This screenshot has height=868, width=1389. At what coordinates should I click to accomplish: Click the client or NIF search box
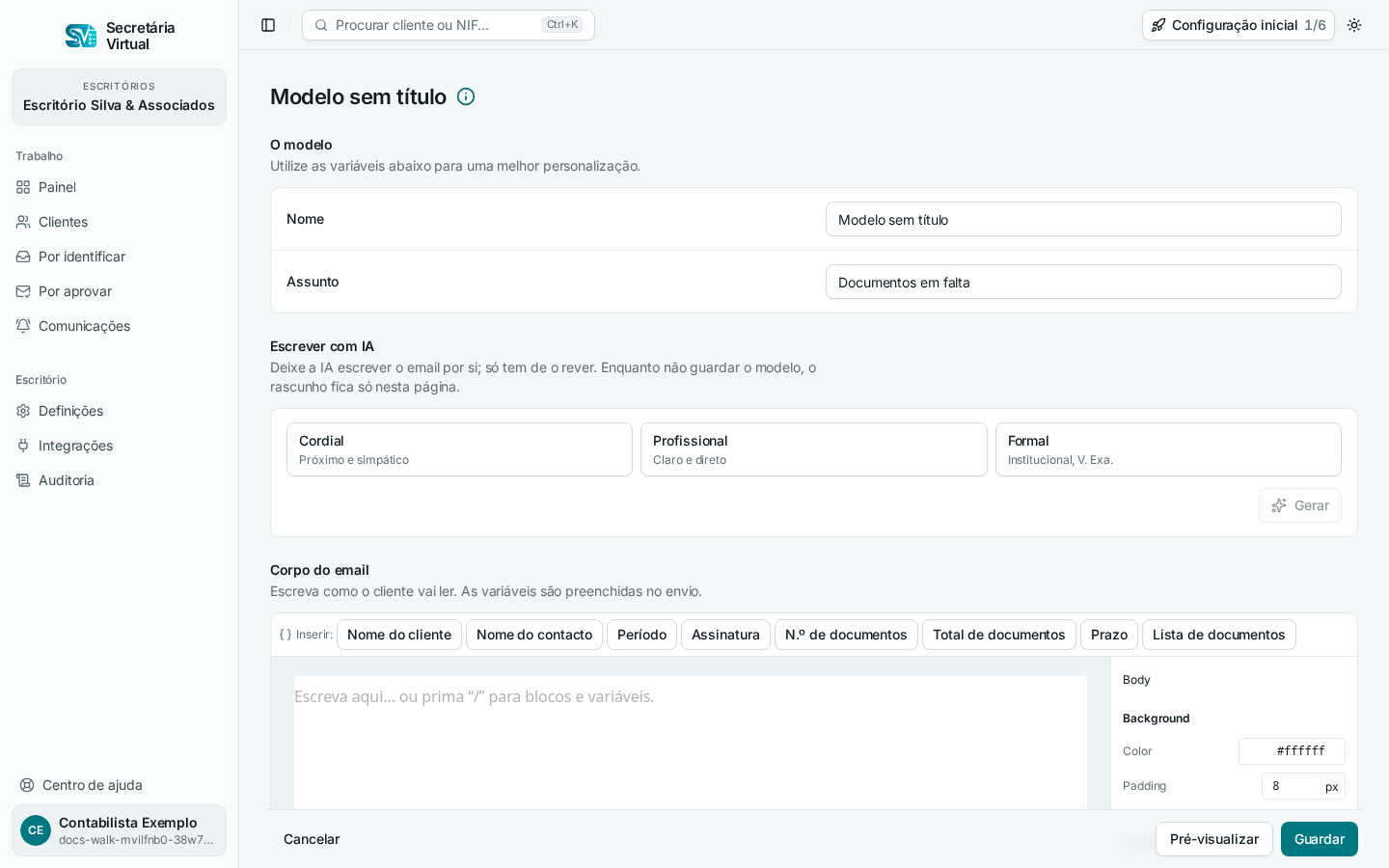coord(449,25)
